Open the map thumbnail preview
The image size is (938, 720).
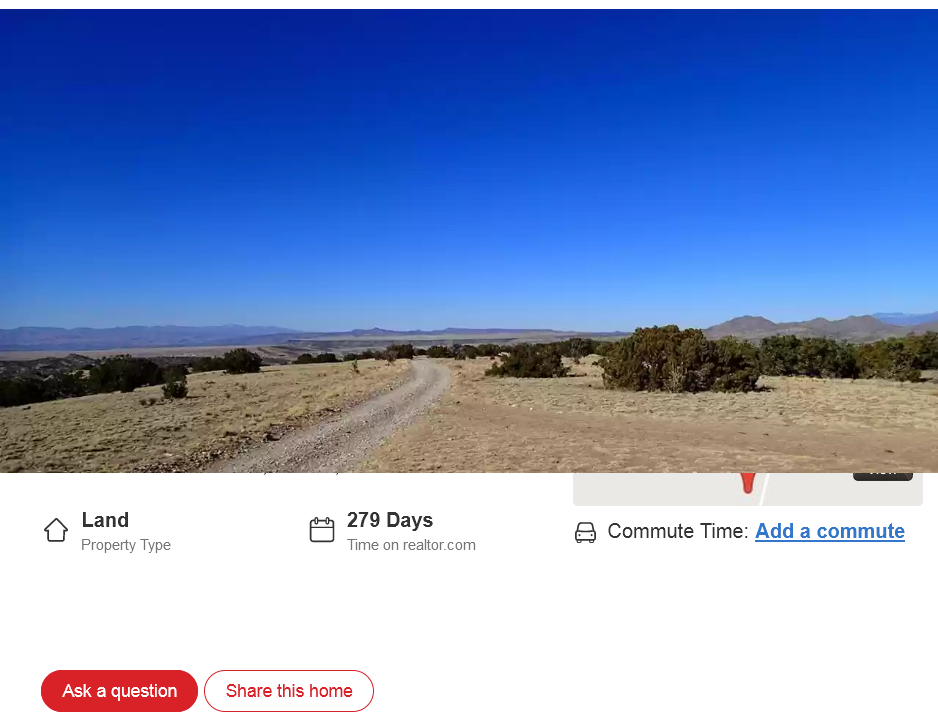(748, 489)
